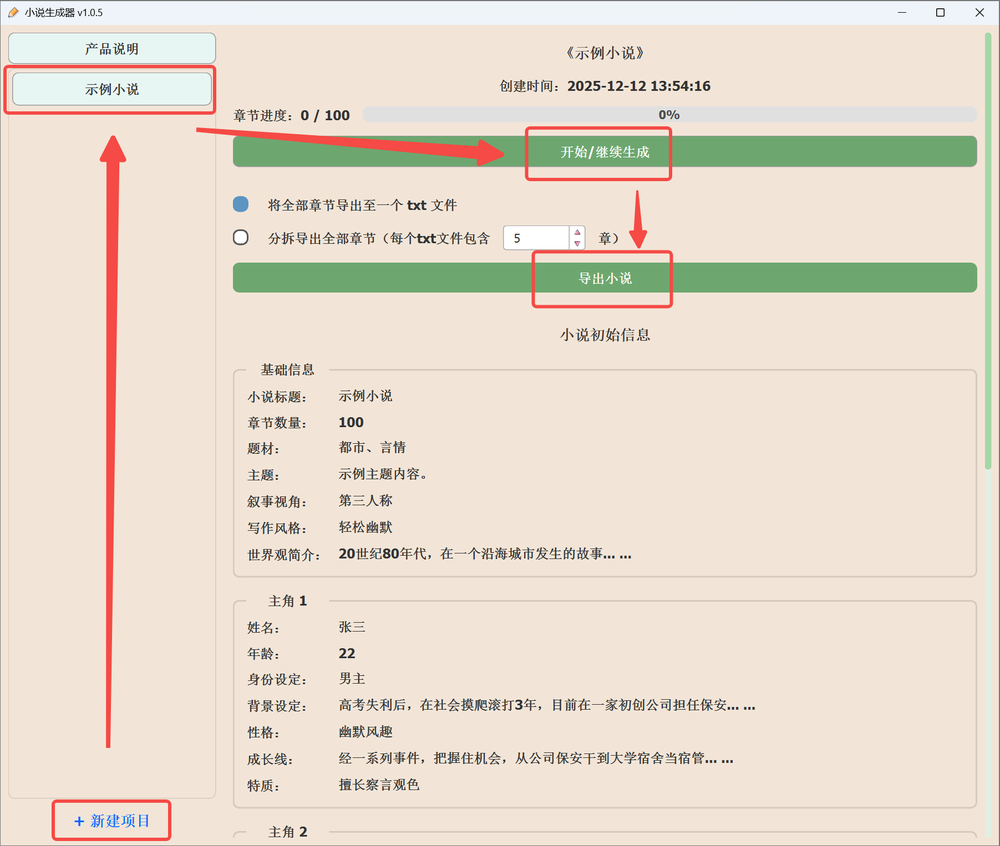Open the 产品说明 page
The height and width of the screenshot is (846, 1000).
112,49
